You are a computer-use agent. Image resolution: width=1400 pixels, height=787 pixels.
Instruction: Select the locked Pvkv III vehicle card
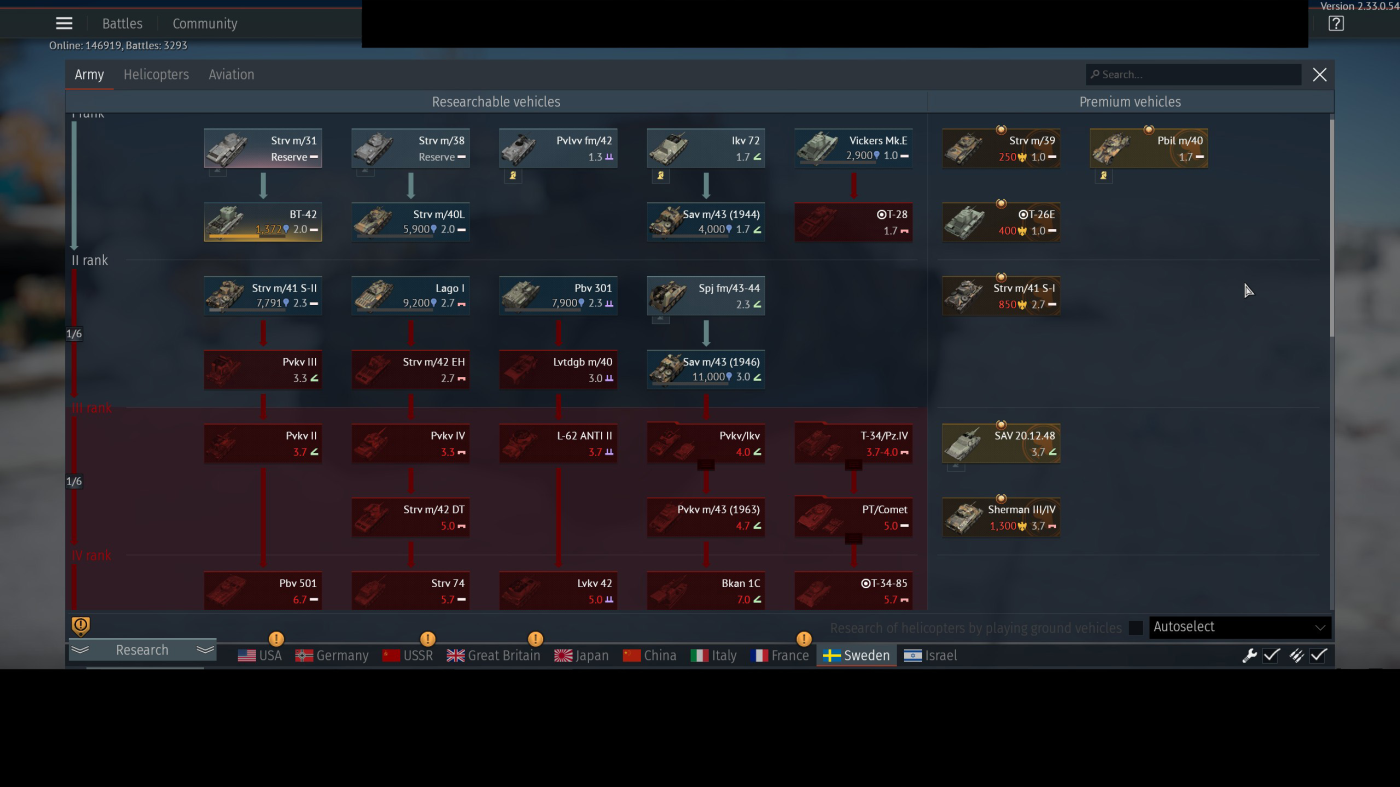(263, 370)
